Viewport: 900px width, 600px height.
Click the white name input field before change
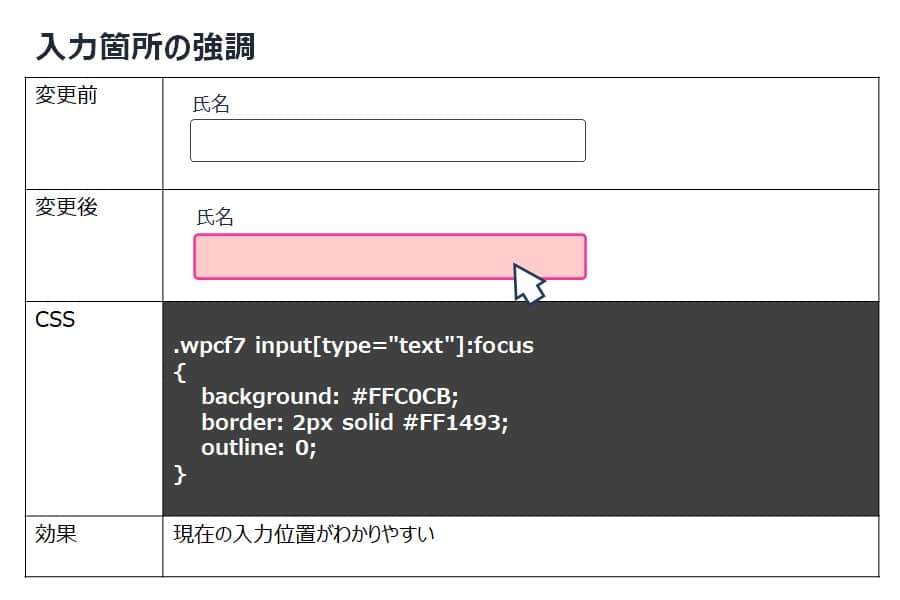coord(388,141)
